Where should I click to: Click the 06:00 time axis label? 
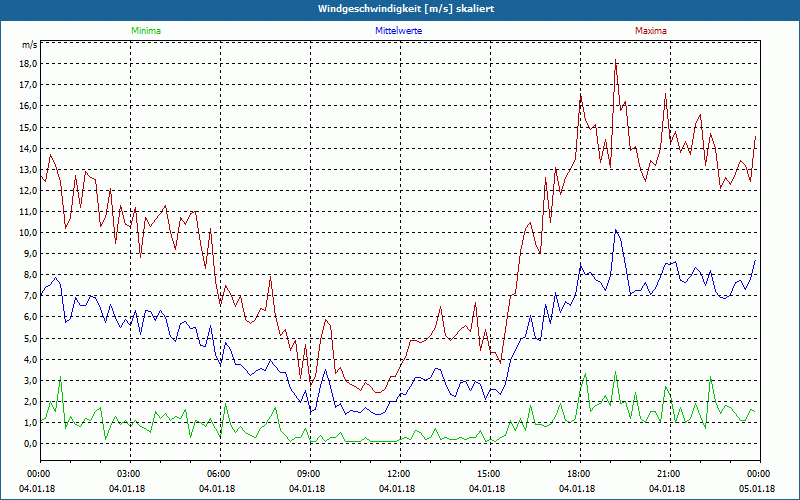[x=220, y=474]
